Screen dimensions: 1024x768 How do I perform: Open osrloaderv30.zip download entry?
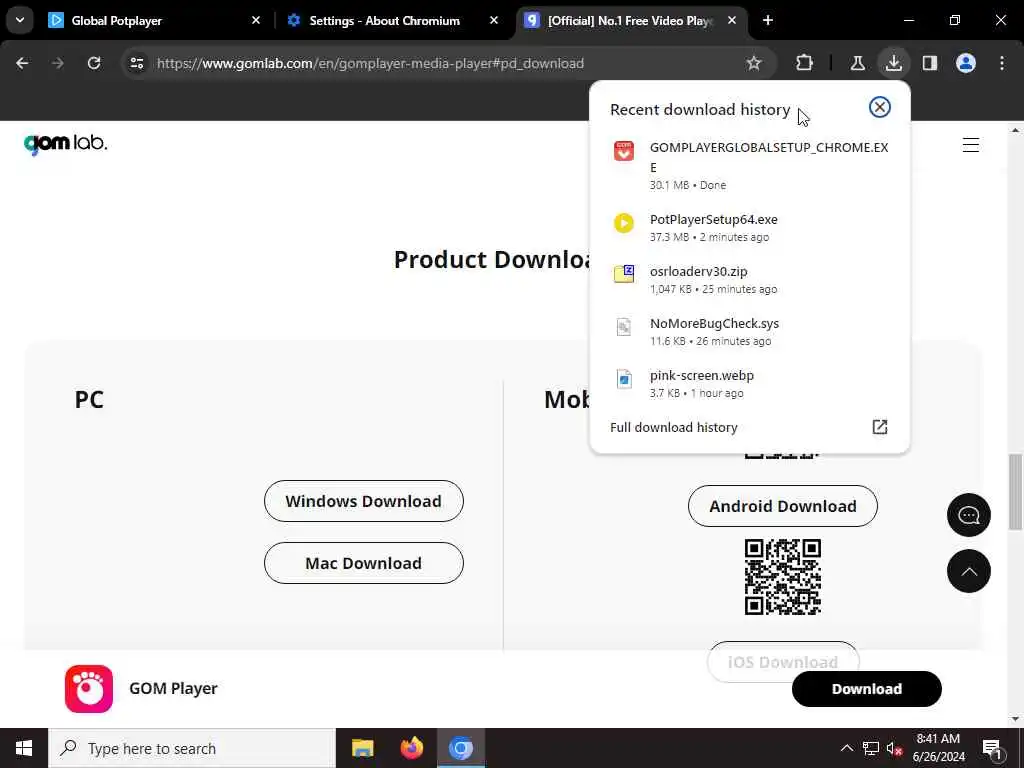click(x=750, y=279)
